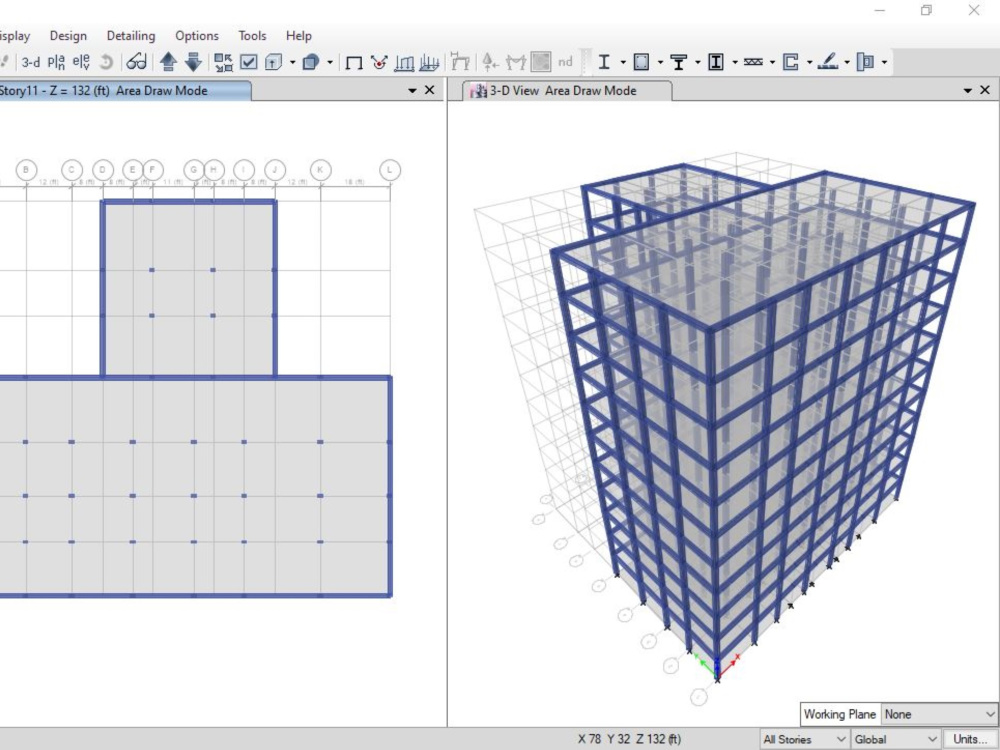The image size is (1000, 750).
Task: Open Set Display Options checkbox icon
Action: [x=249, y=62]
